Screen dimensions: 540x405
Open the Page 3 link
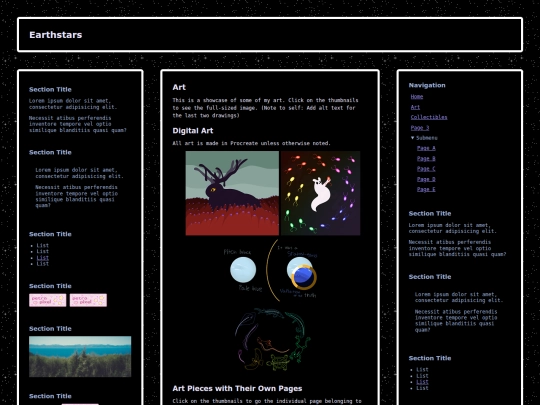coord(420,127)
